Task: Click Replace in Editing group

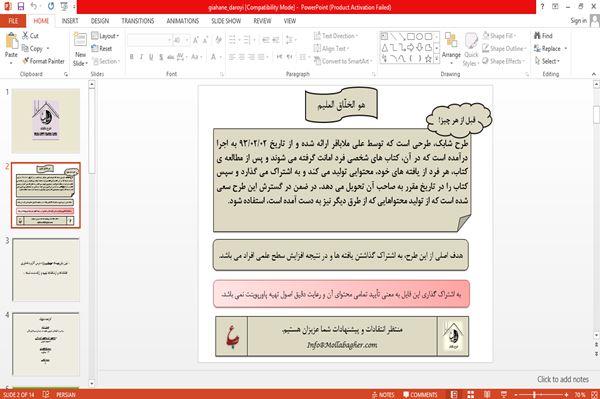Action: pos(550,49)
